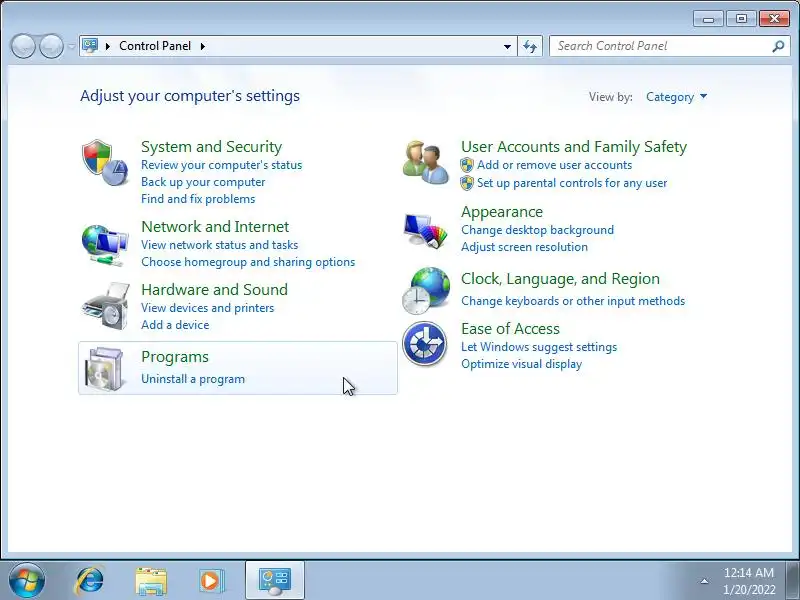800x600 pixels.
Task: Open Clock, Language, and Region heading
Action: (560, 279)
